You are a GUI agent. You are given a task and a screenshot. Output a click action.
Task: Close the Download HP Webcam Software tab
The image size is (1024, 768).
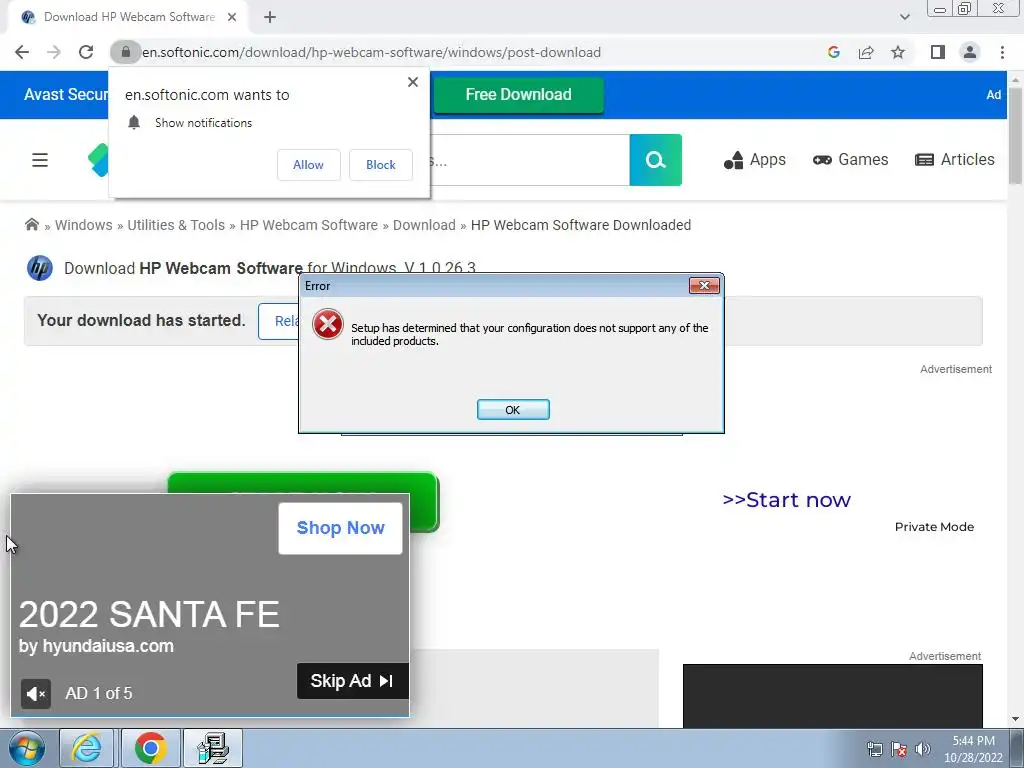point(232,17)
